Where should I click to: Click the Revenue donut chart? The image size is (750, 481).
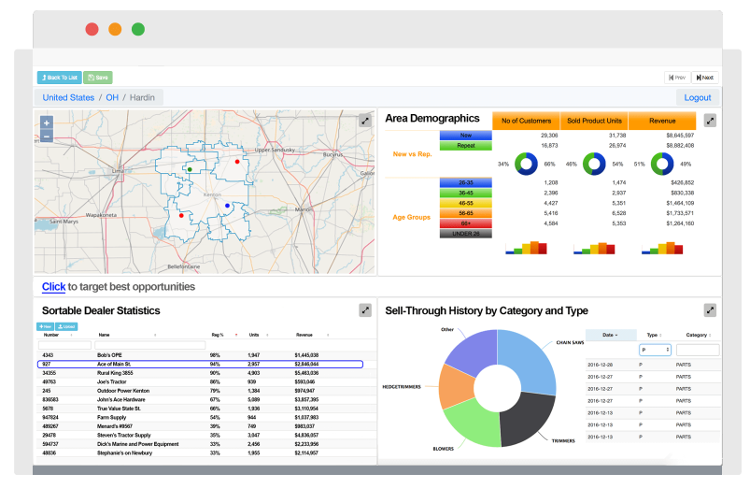point(662,164)
